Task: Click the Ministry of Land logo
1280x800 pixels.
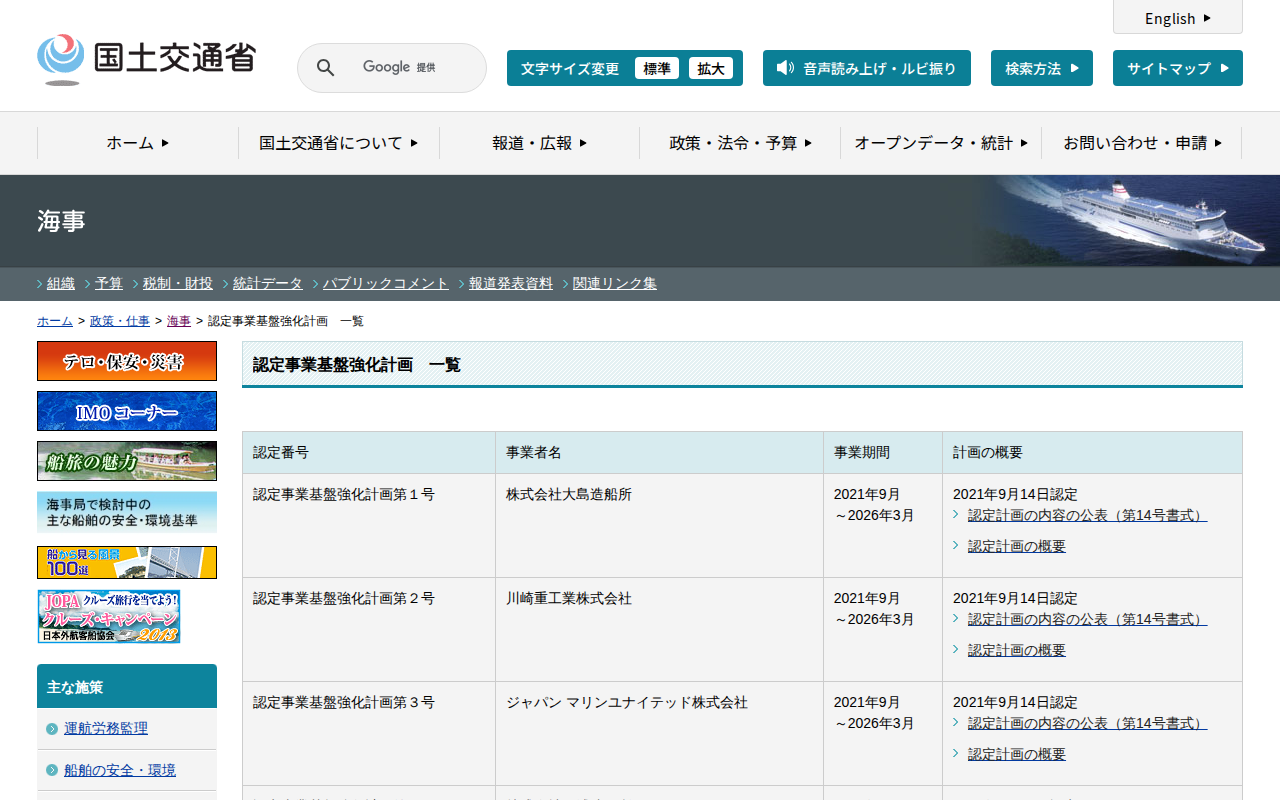Action: [x=146, y=59]
